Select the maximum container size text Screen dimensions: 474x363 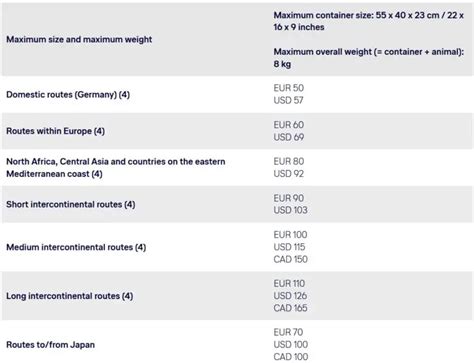pos(369,21)
